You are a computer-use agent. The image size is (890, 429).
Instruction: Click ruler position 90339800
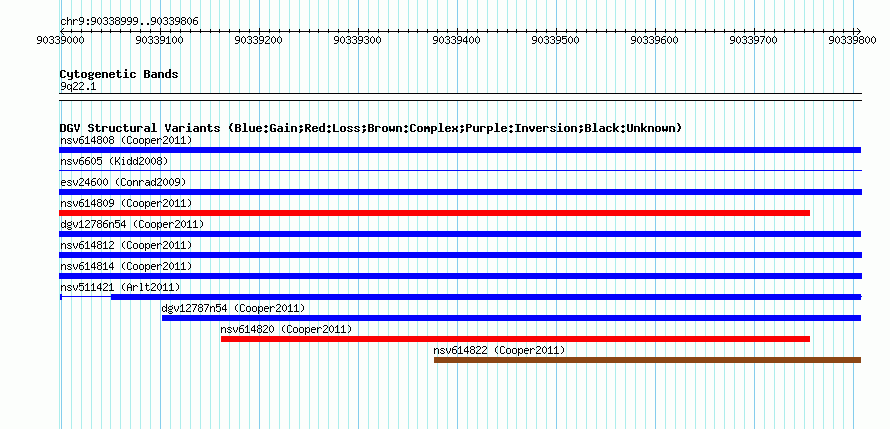click(853, 40)
